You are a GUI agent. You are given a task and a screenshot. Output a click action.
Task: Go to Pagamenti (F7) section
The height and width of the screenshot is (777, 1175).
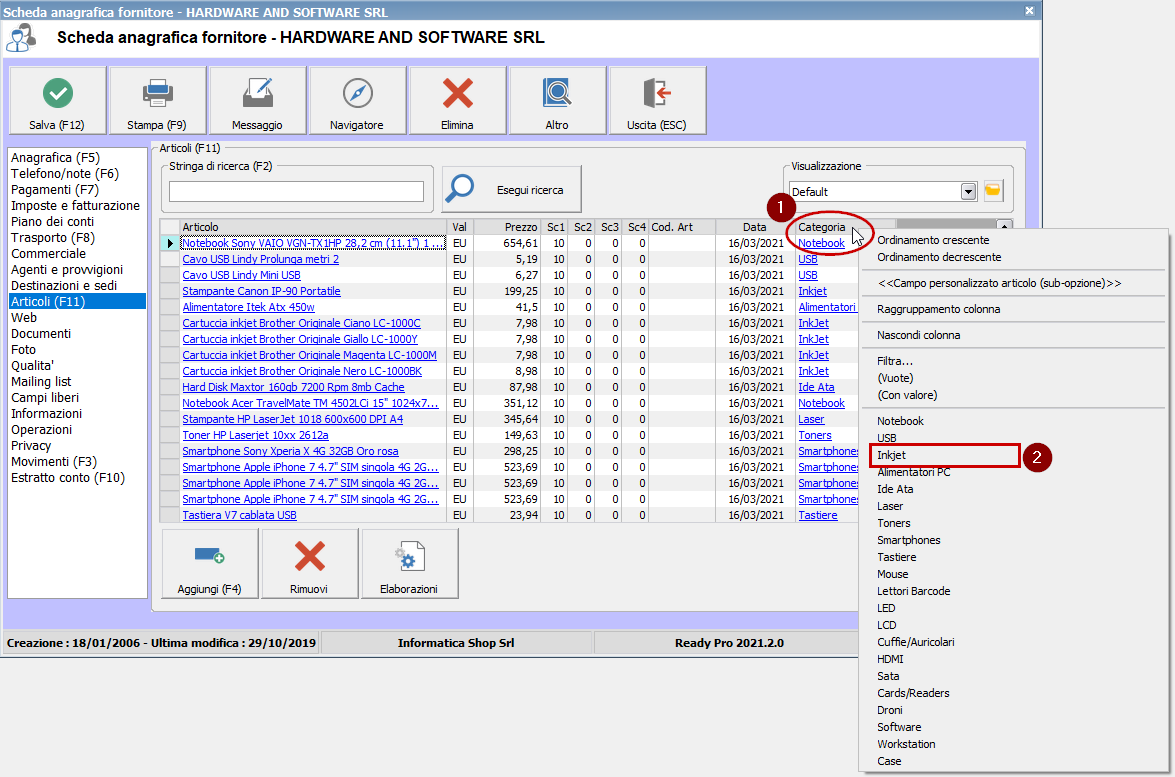[55, 190]
